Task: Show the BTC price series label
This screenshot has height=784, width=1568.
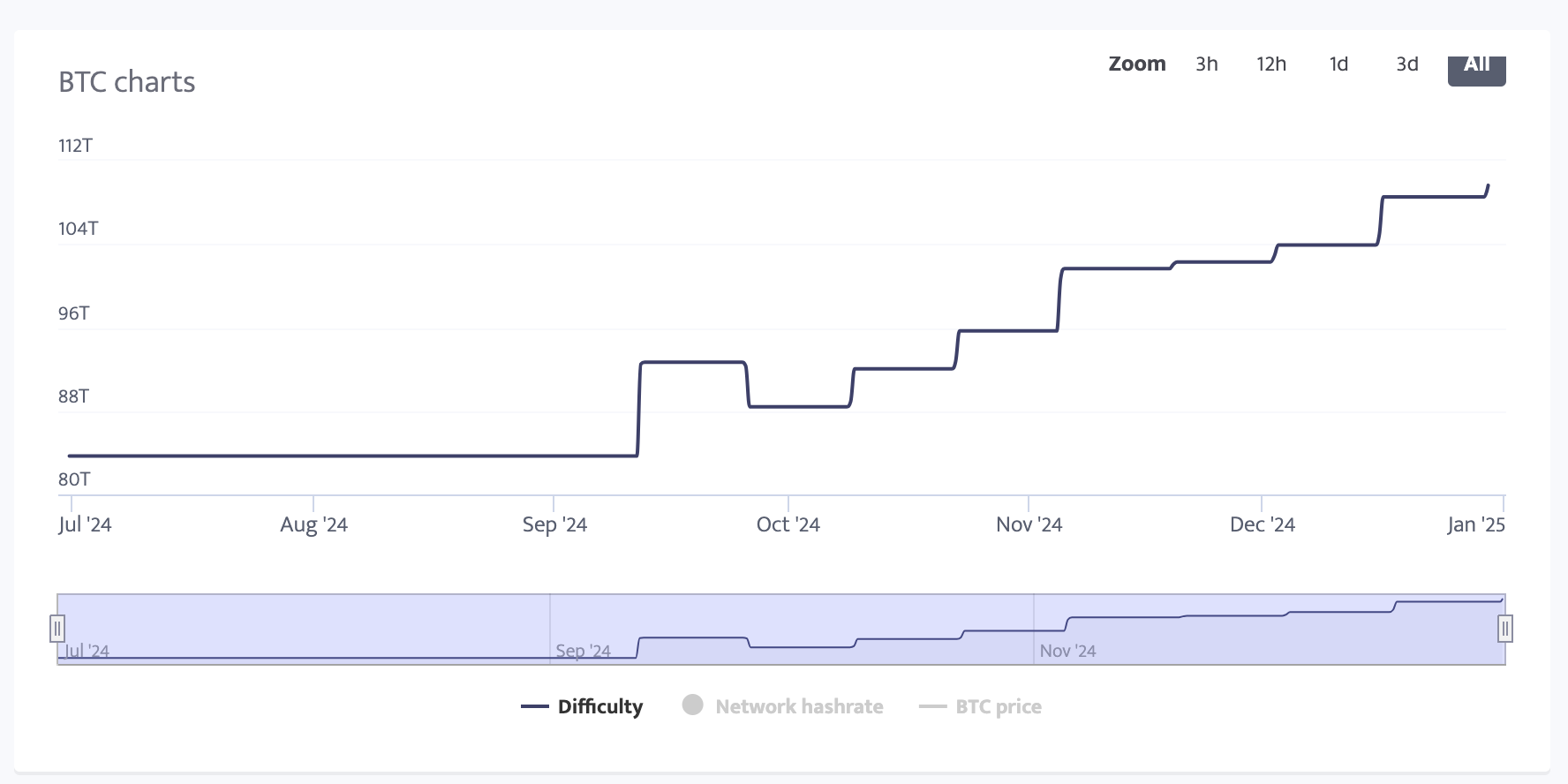Action: [x=999, y=706]
